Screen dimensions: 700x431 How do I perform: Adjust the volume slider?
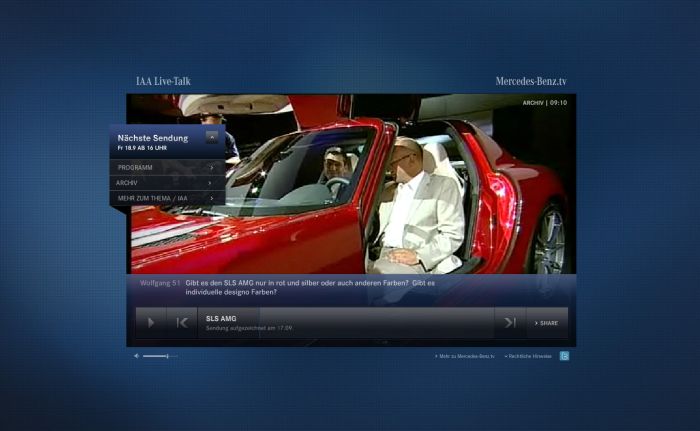pyautogui.click(x=159, y=356)
